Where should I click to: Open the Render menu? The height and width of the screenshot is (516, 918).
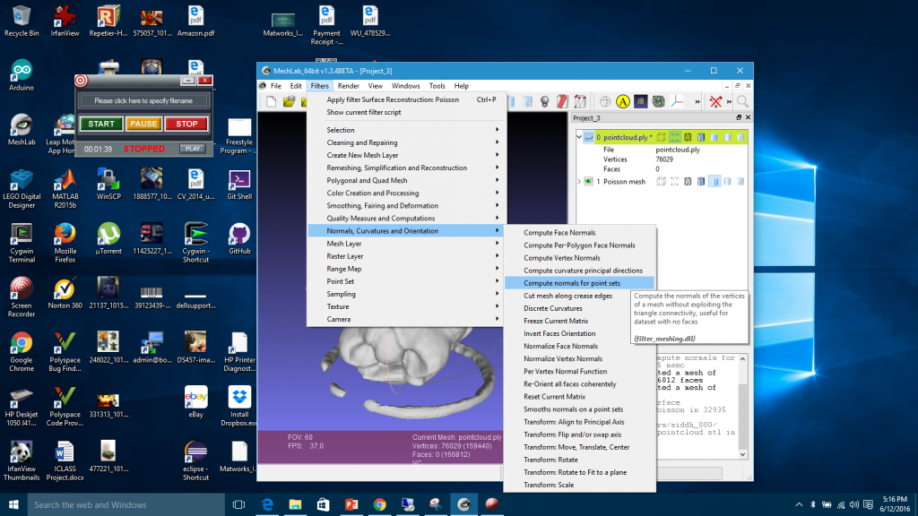pos(348,86)
